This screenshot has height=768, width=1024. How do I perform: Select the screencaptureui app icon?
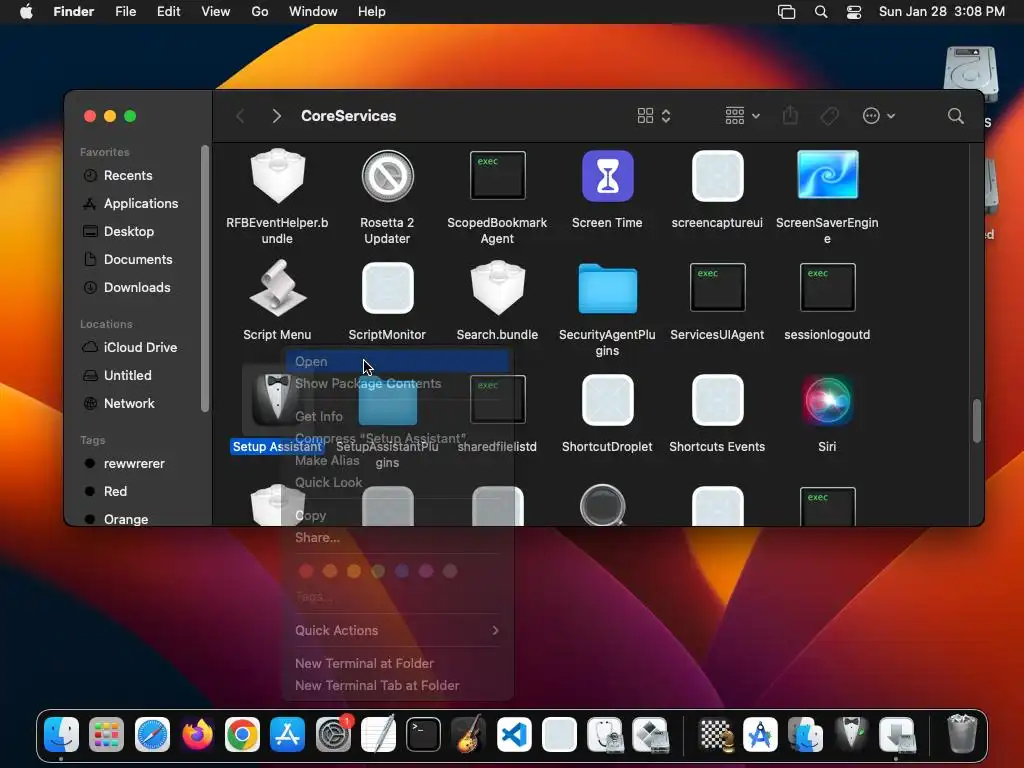click(717, 176)
